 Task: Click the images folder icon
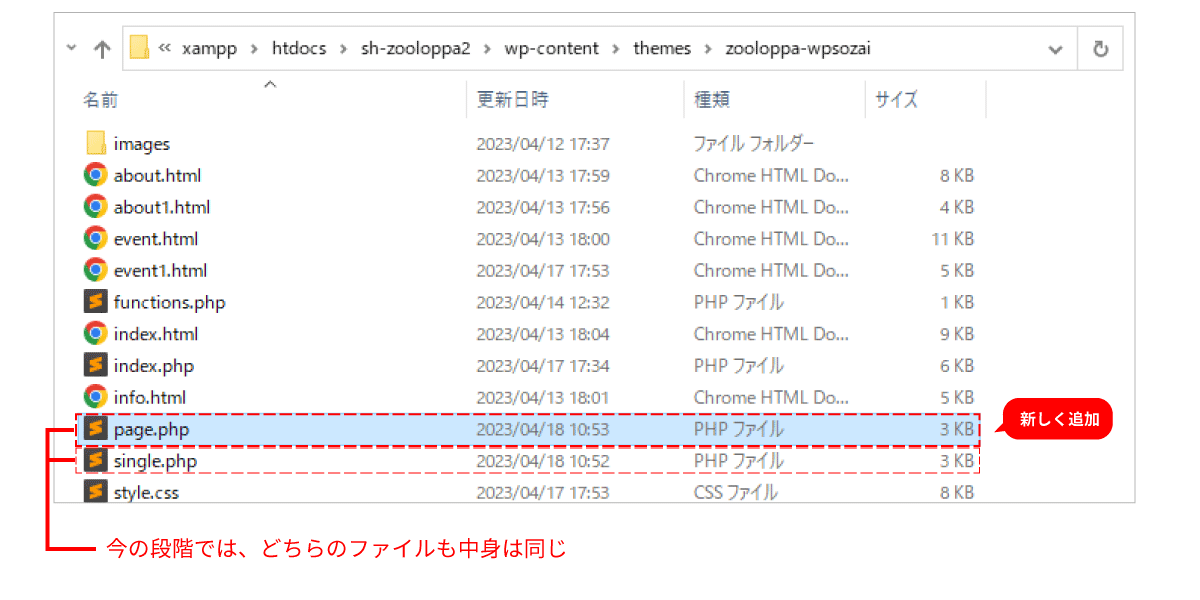point(96,143)
